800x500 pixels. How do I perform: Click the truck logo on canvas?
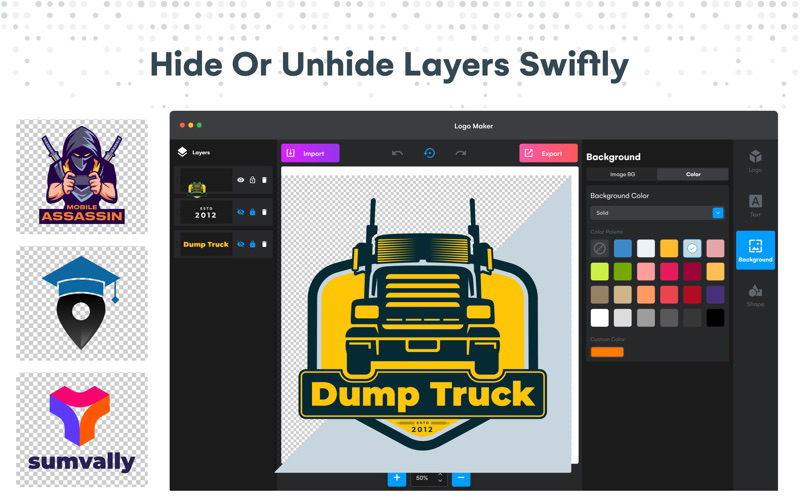pos(422,324)
